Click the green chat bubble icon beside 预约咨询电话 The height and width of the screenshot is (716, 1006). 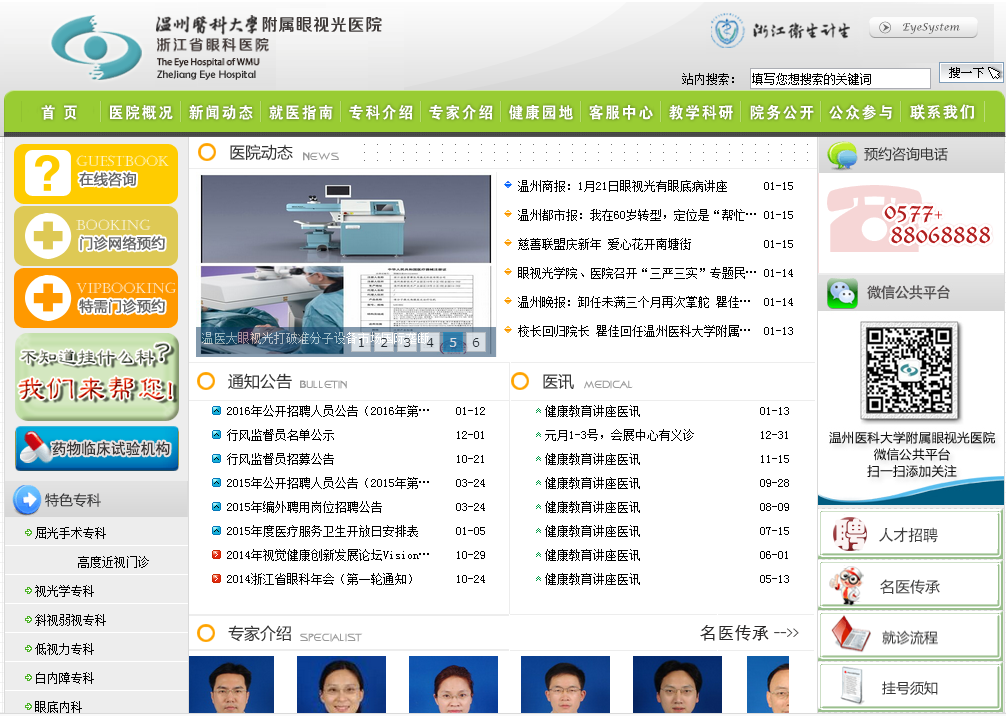tap(842, 155)
